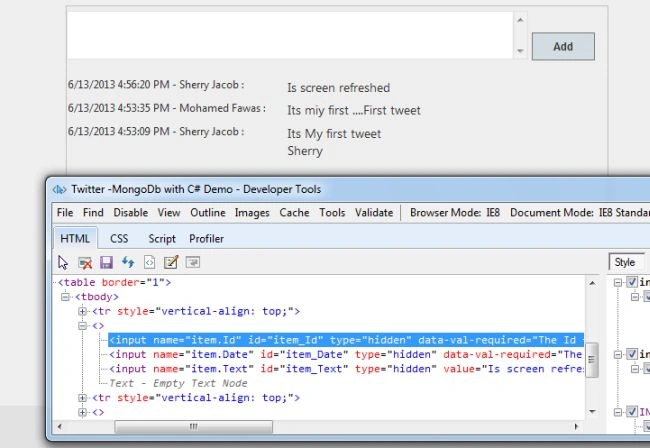Screen dimensions: 650x448
Task: Collapse the tbody node
Action: (65, 297)
